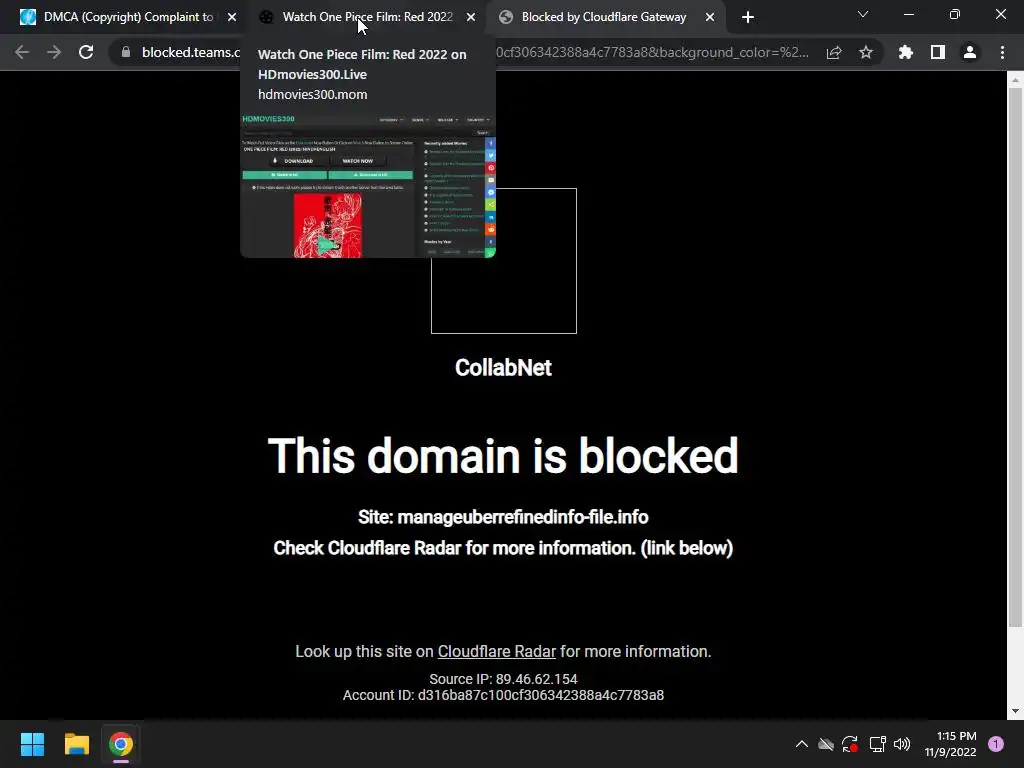
Task: Go back to the previous page
Action: click(x=22, y=52)
